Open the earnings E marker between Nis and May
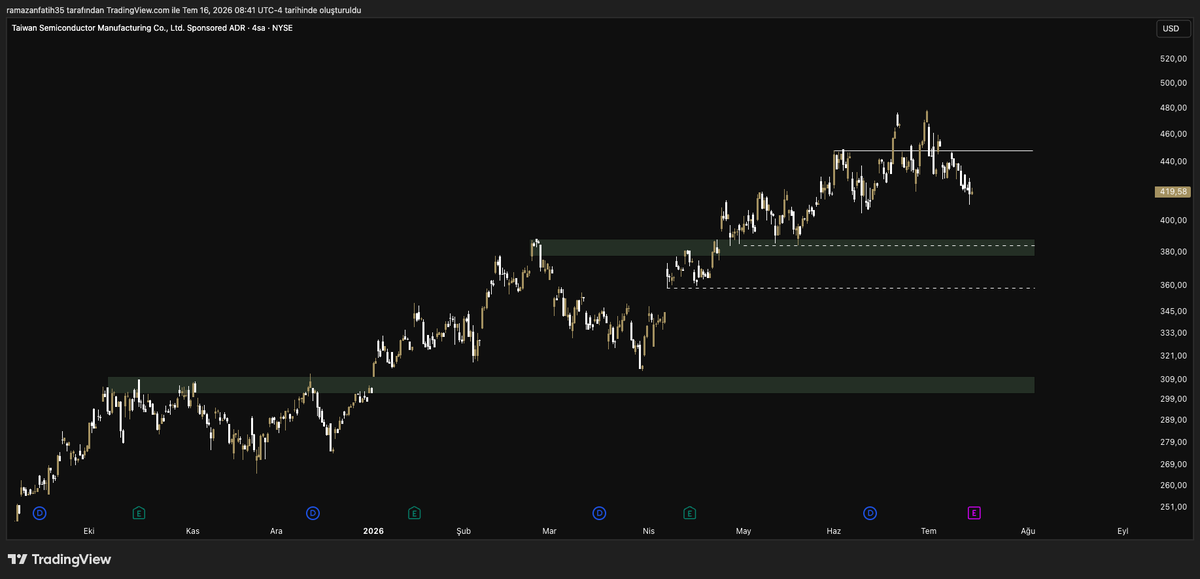The height and width of the screenshot is (579, 1200). (689, 513)
